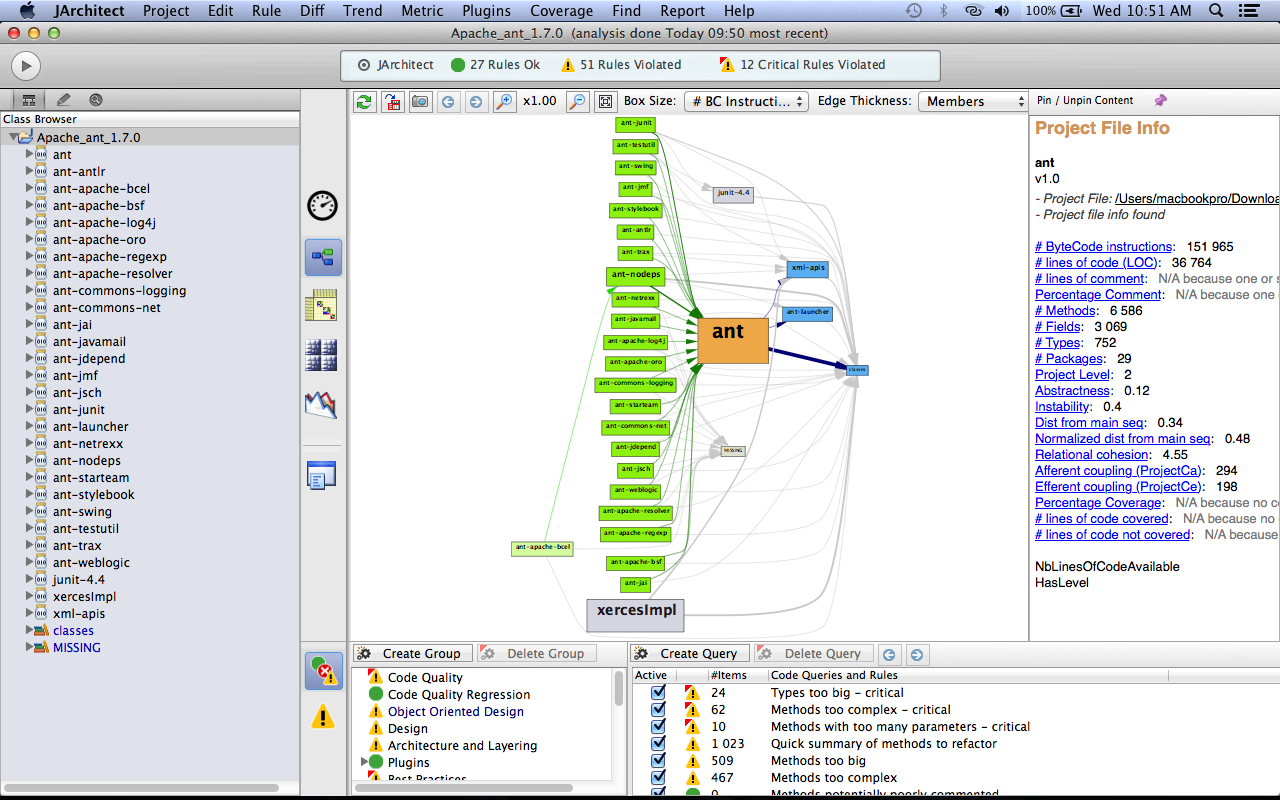Open the trend chart sidebar icon

click(x=321, y=404)
